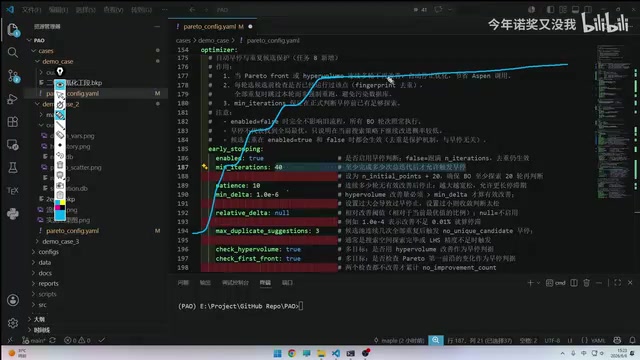The height and width of the screenshot is (360, 640).
Task: Switch to the Debug Console panel tab
Action: click(x=235, y=282)
